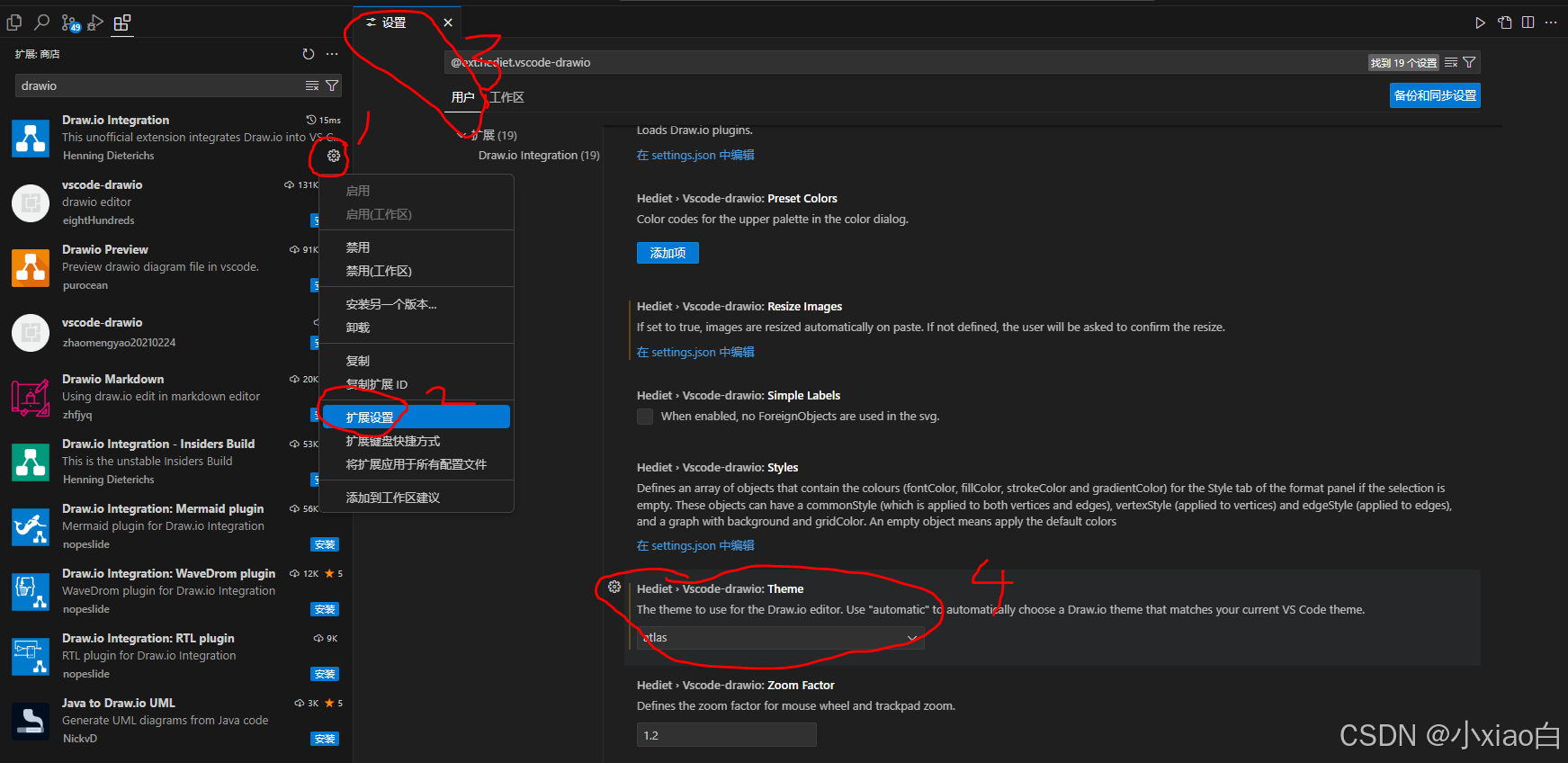Open settings.json link under Resize Images
1568x763 pixels.
click(x=695, y=352)
